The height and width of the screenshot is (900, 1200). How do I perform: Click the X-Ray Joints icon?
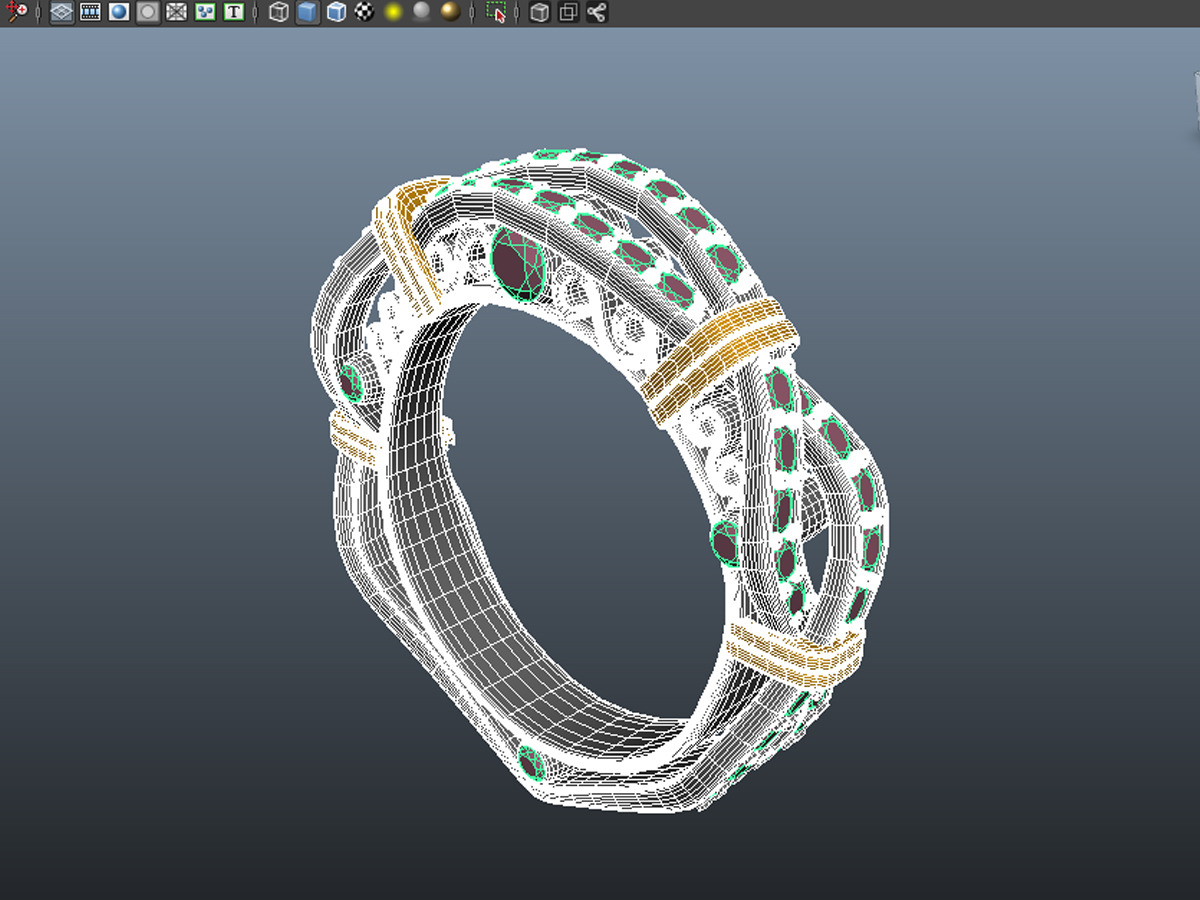tap(597, 13)
